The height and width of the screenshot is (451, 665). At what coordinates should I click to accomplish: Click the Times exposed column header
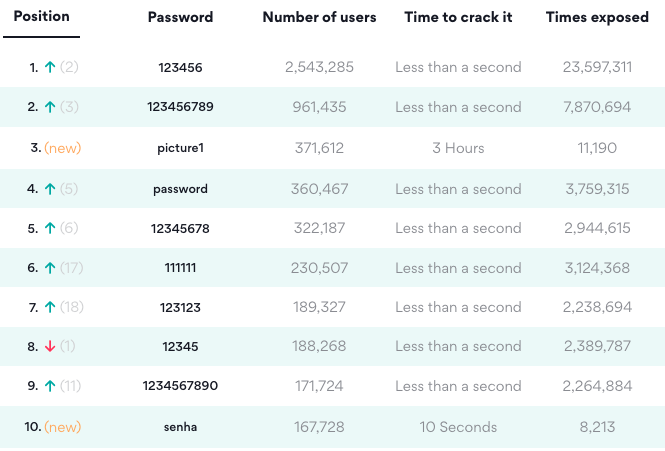click(x=597, y=17)
